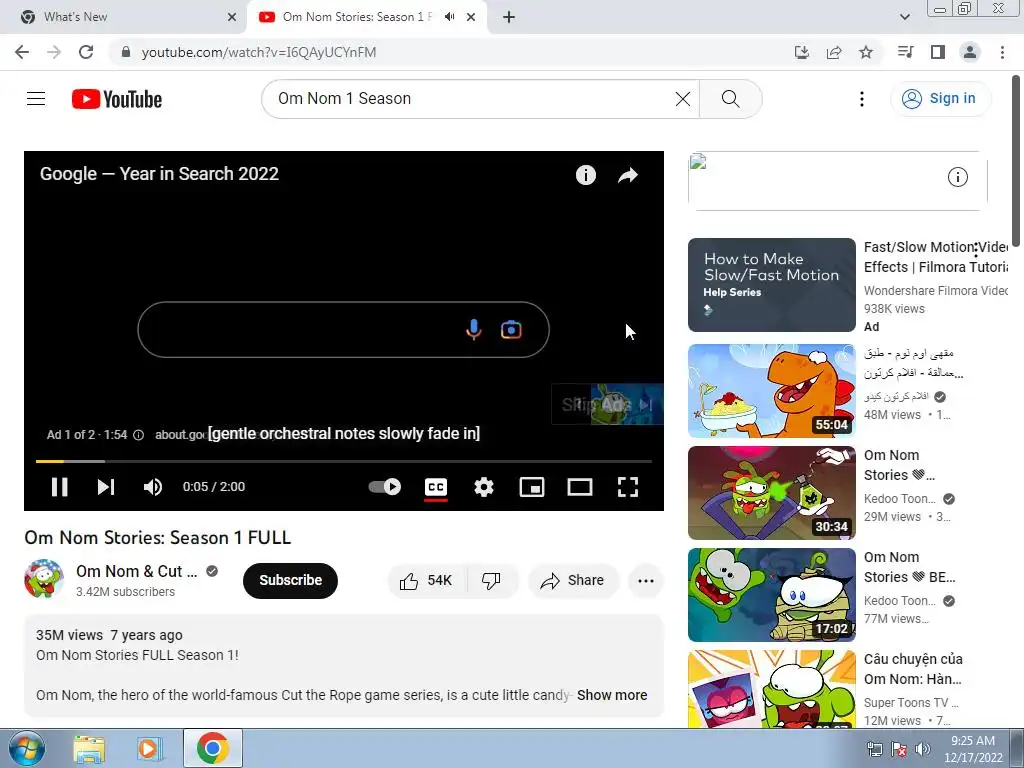The width and height of the screenshot is (1024, 768).
Task: Open the ad info circle icon in player
Action: pos(586,175)
